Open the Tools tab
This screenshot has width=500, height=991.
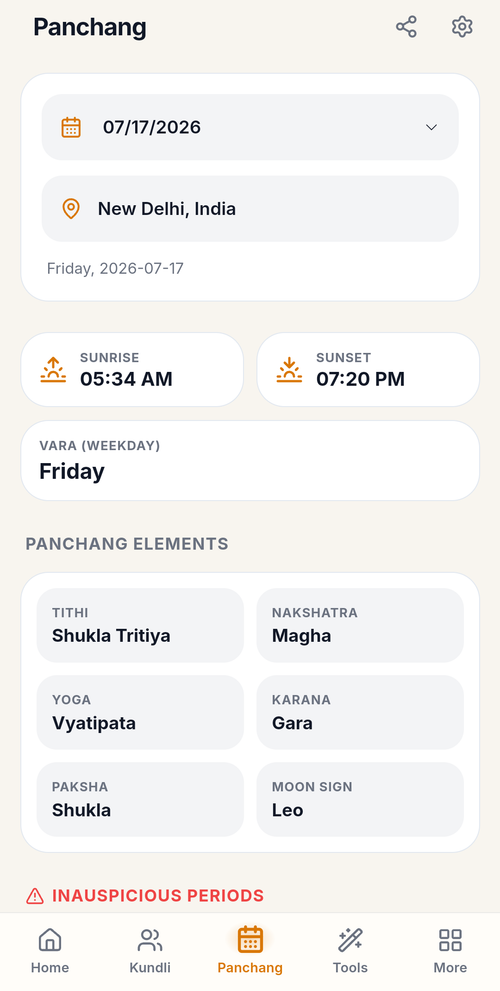(350, 951)
